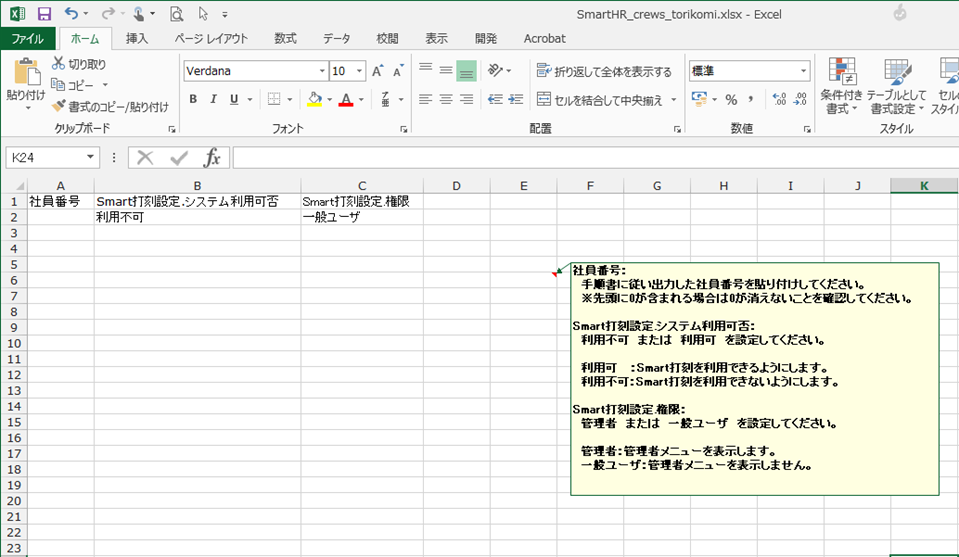Click the Redo arrow in the quick access toolbar

108,13
